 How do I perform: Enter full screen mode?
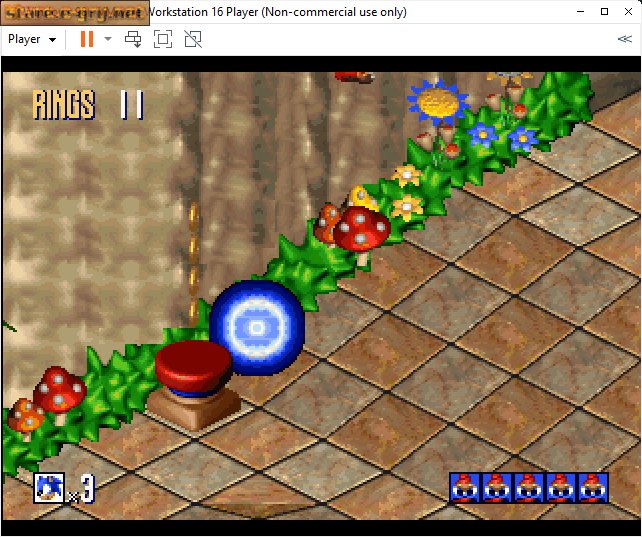pyautogui.click(x=163, y=39)
